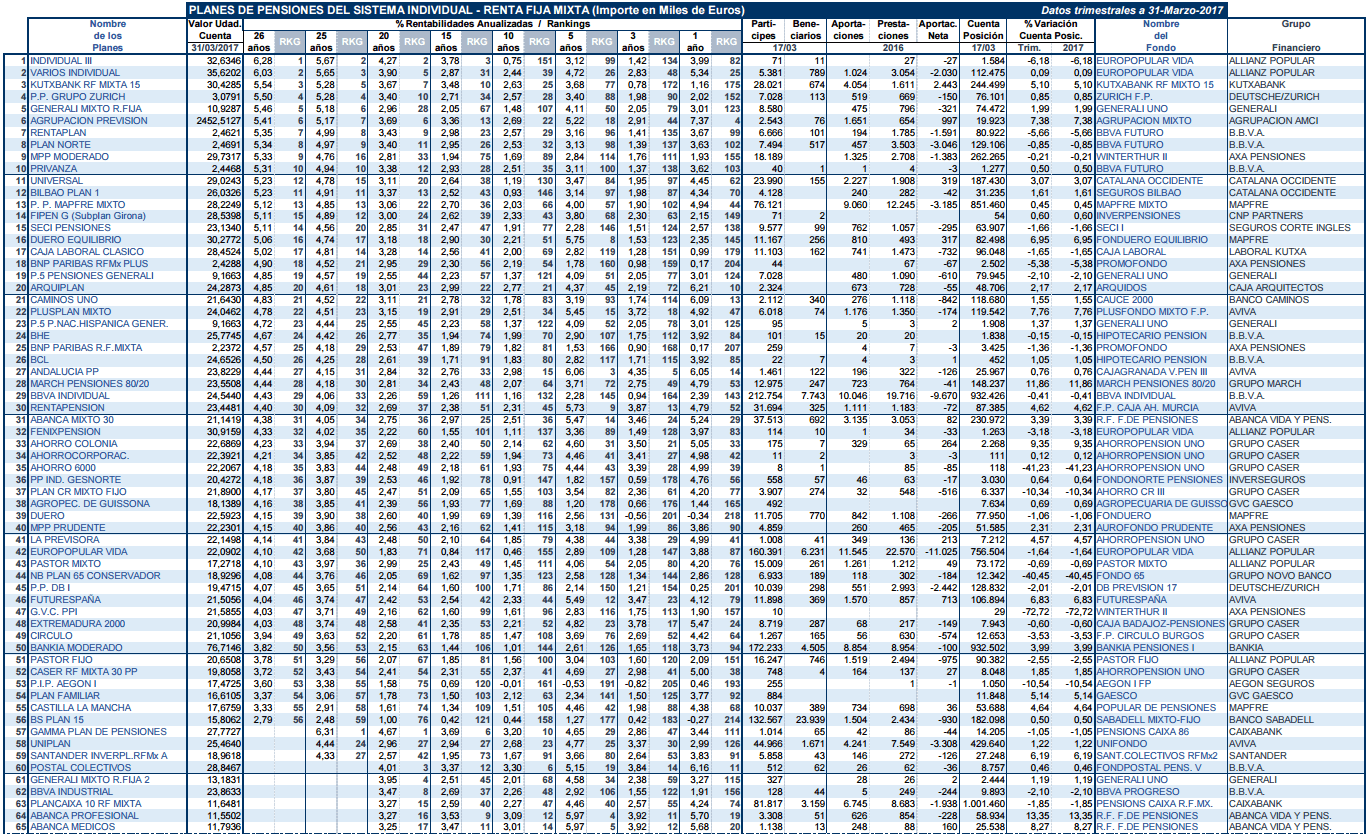
Task: Click group 'CAJA ARQUITECTOS'
Action: [1276, 287]
